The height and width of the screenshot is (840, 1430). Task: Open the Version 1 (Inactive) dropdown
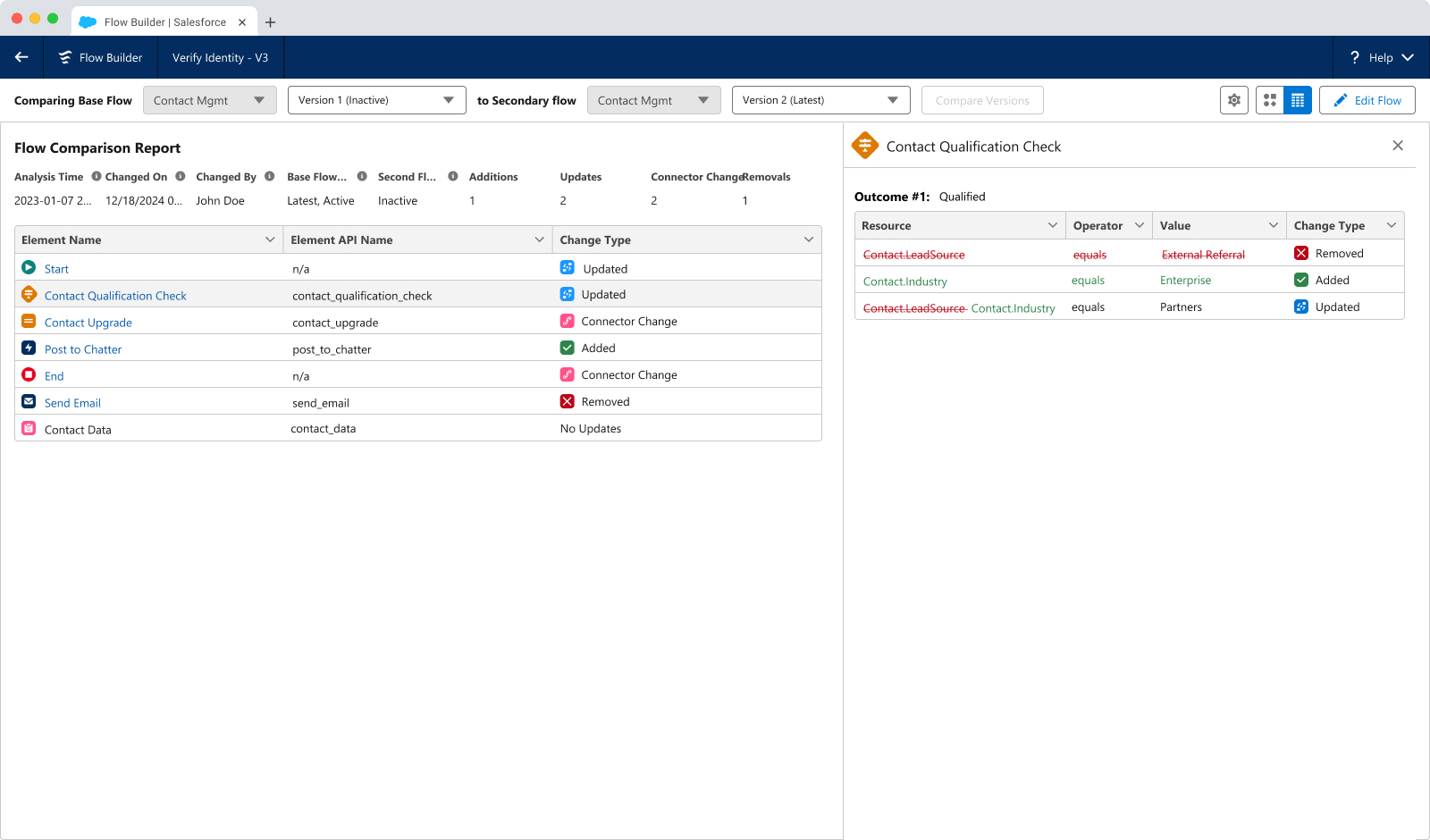tap(377, 100)
